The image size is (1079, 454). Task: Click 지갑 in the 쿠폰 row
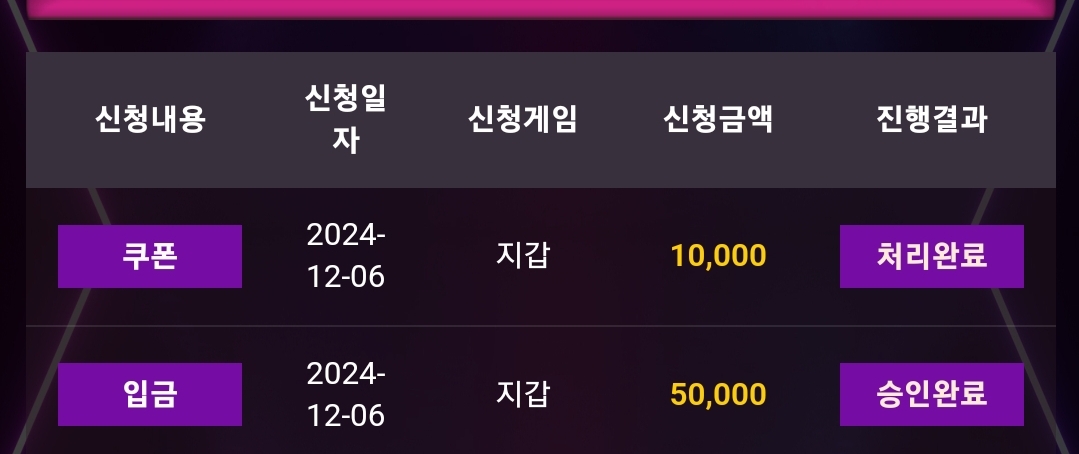coord(522,255)
